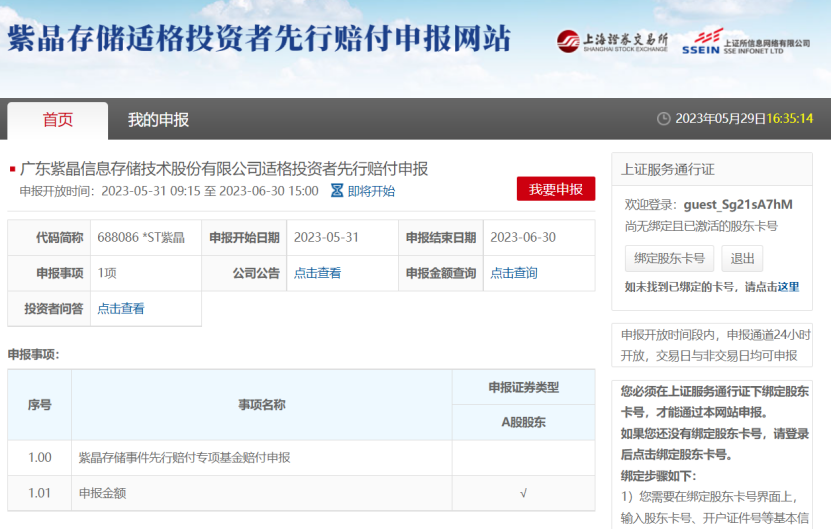The width and height of the screenshot is (831, 529).
Task: Click the 尚无绑定且已激活的股东卡号 message
Action: point(701,226)
